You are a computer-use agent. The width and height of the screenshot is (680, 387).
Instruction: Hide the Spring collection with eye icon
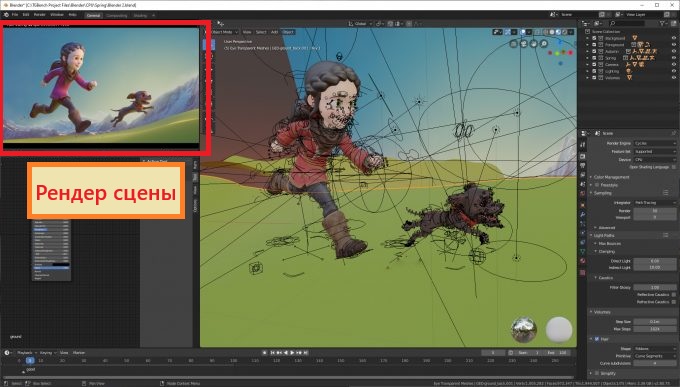(673, 58)
